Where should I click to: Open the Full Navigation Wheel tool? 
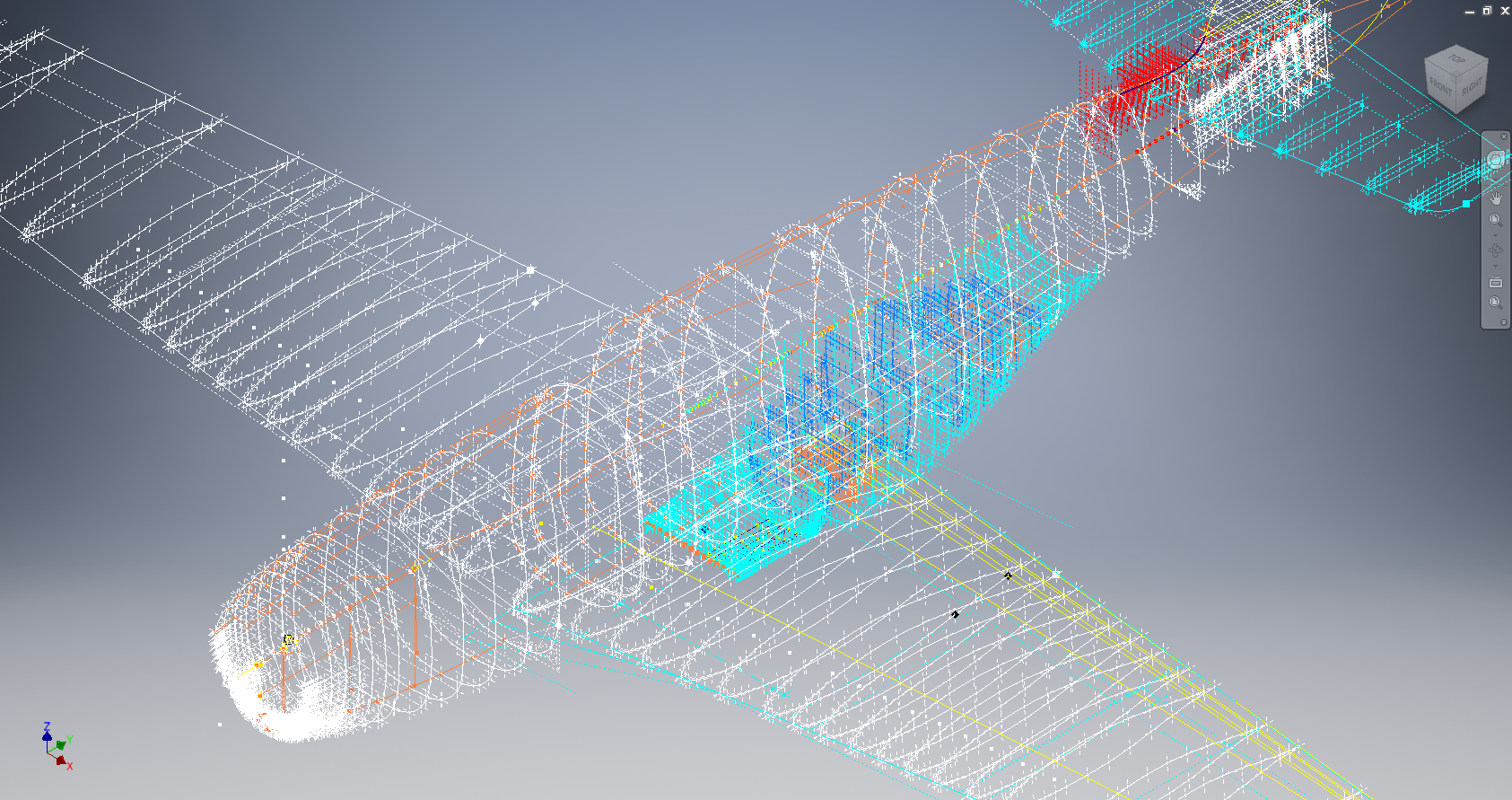coord(1495,160)
